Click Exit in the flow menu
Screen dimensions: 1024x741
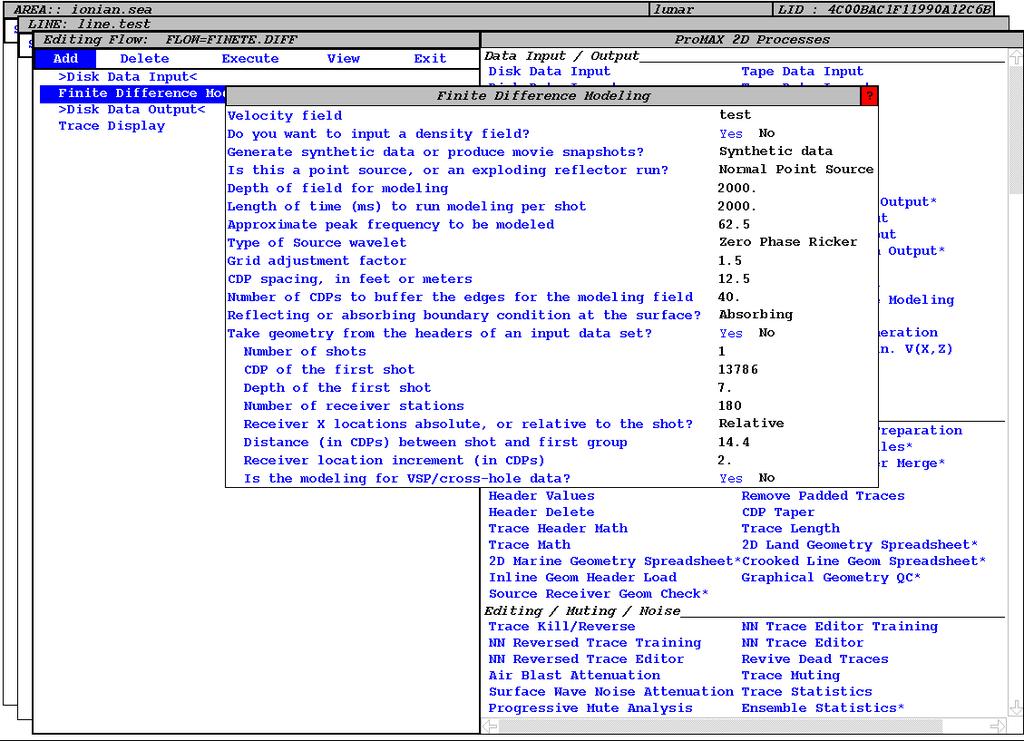coord(430,59)
